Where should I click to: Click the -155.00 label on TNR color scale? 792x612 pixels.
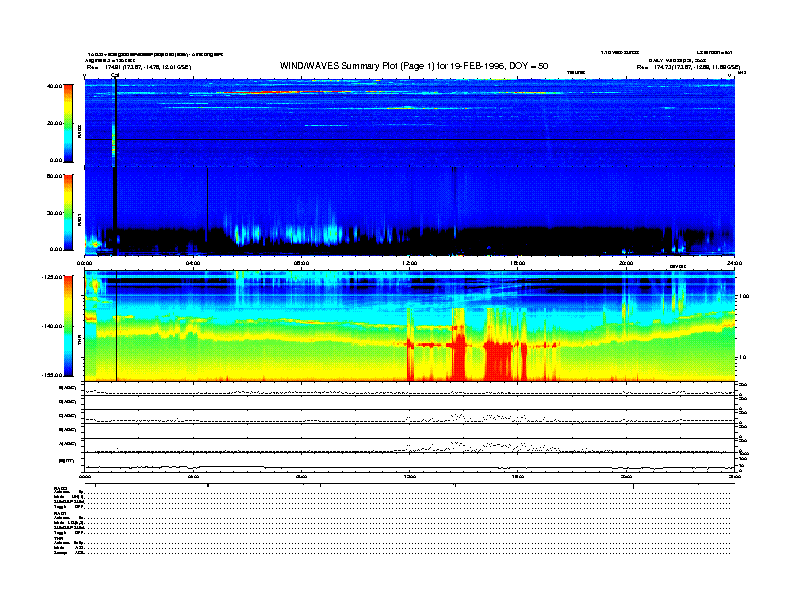(52, 375)
